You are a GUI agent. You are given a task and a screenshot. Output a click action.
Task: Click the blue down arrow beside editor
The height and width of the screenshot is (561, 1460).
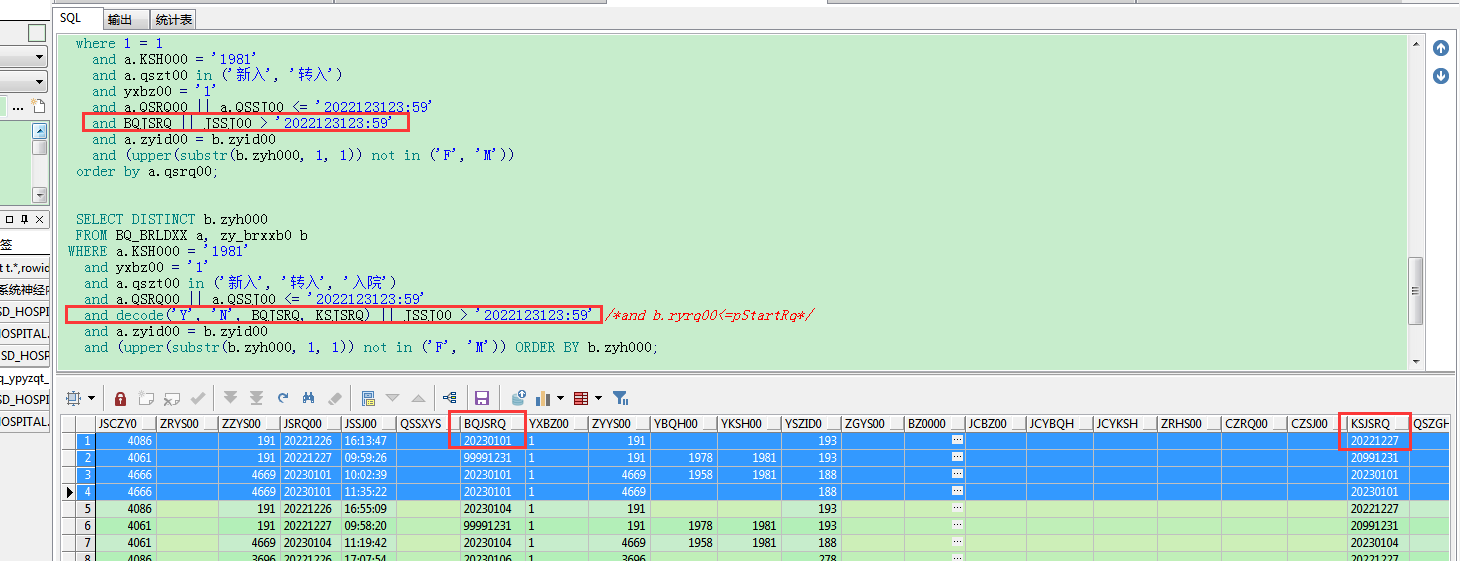pyautogui.click(x=1441, y=76)
